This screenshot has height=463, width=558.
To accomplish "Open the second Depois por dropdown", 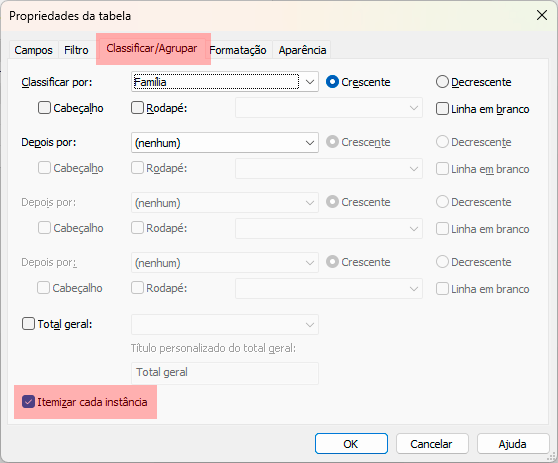I will pos(225,202).
